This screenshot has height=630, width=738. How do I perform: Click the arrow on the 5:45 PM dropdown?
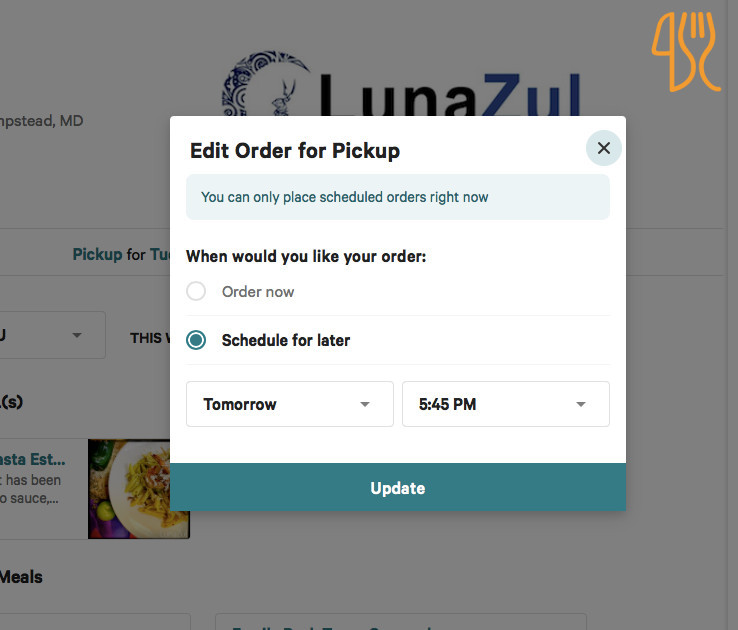tap(581, 404)
